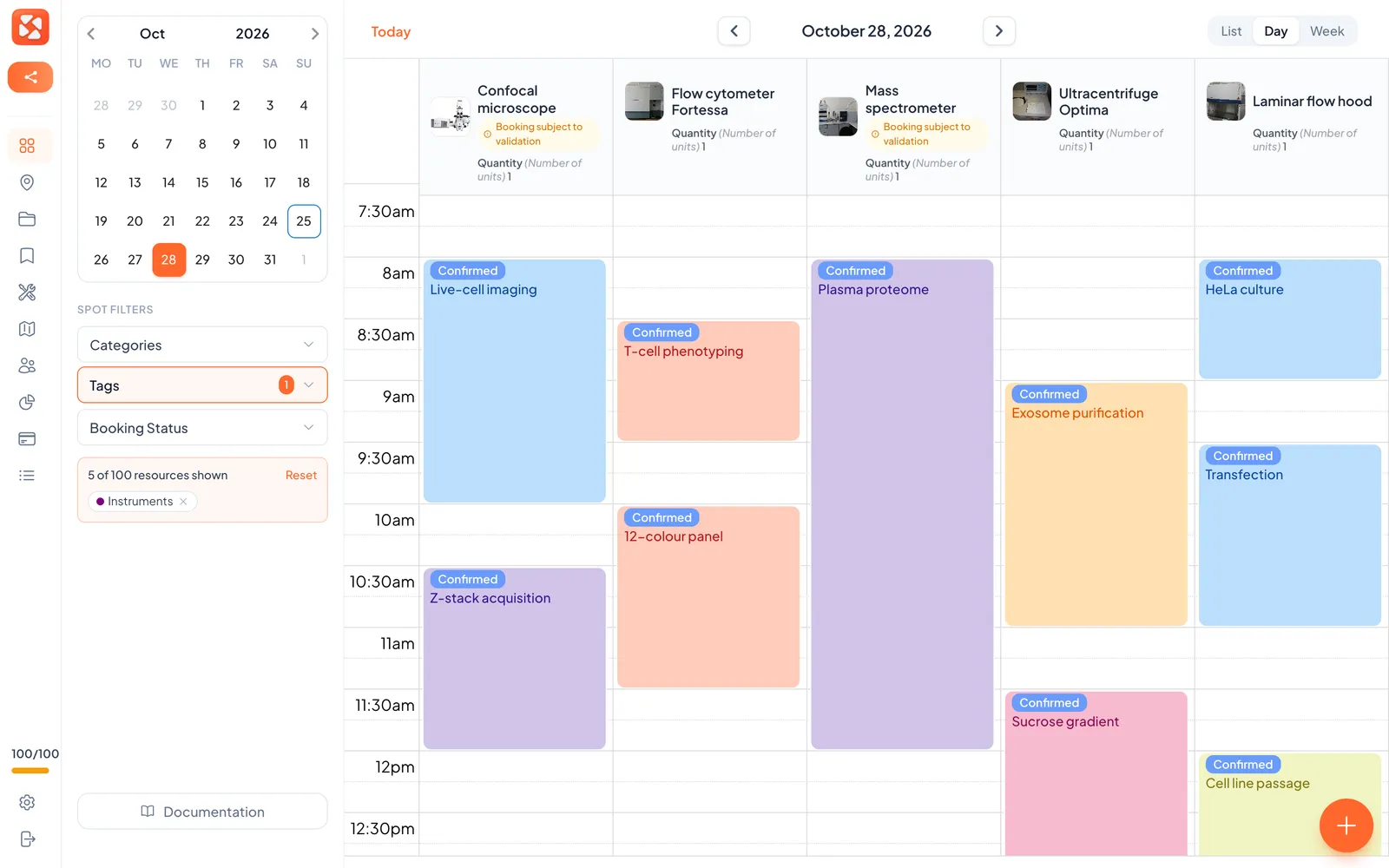Expand the Categories filter dropdown
This screenshot has width=1389, height=868.
pyautogui.click(x=202, y=345)
